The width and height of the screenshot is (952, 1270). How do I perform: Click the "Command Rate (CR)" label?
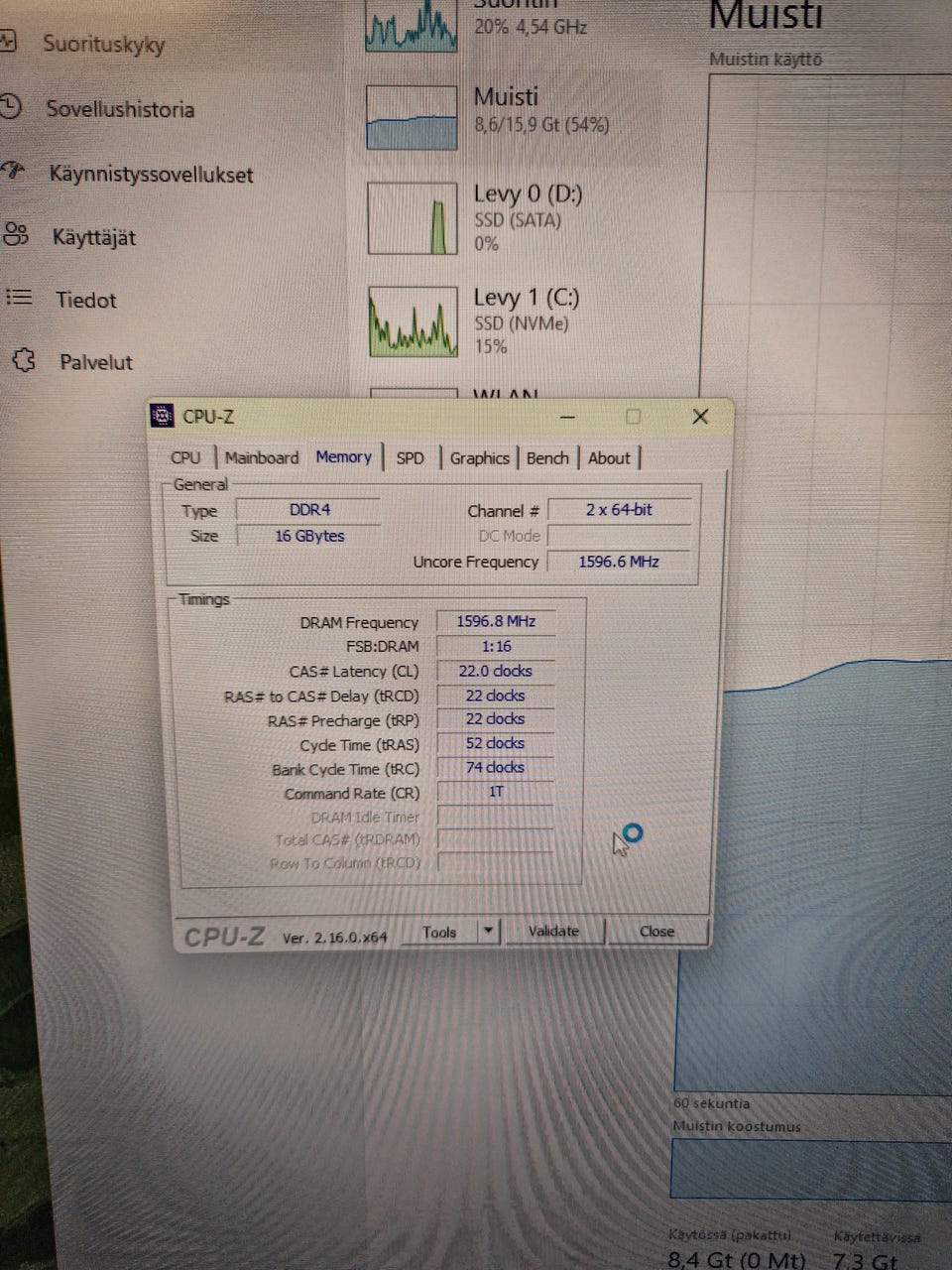[352, 793]
